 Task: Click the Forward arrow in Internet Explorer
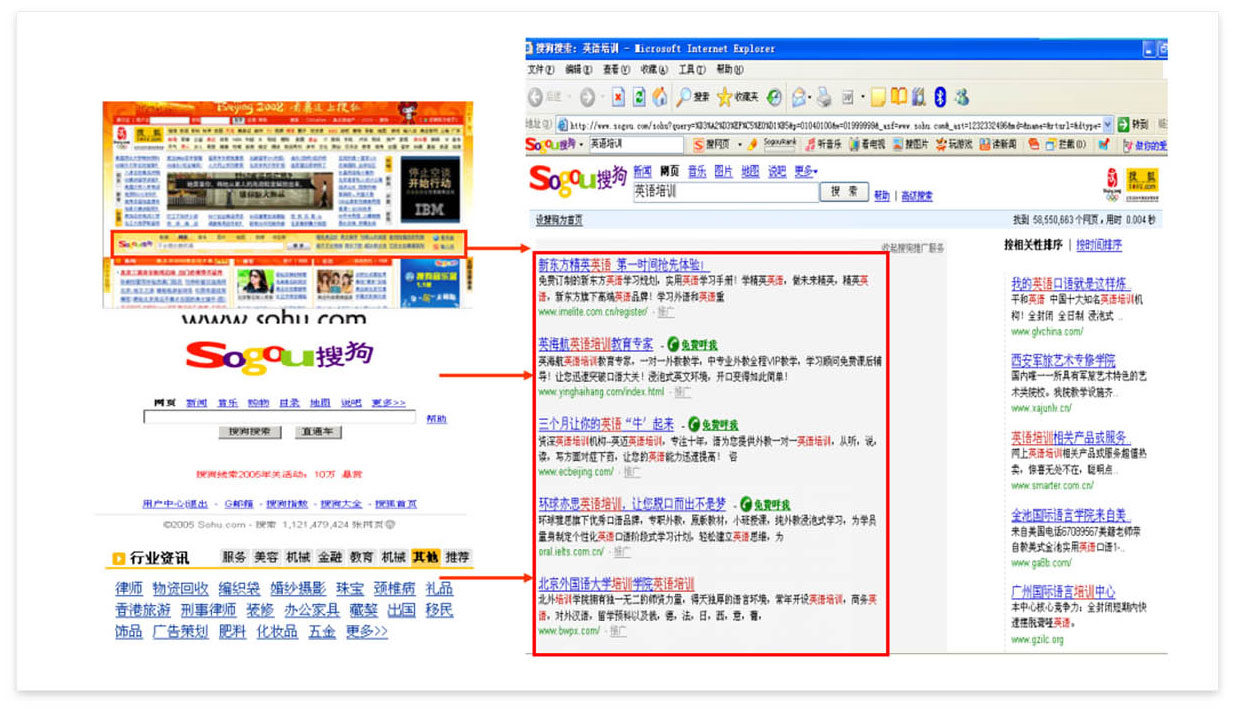(587, 97)
